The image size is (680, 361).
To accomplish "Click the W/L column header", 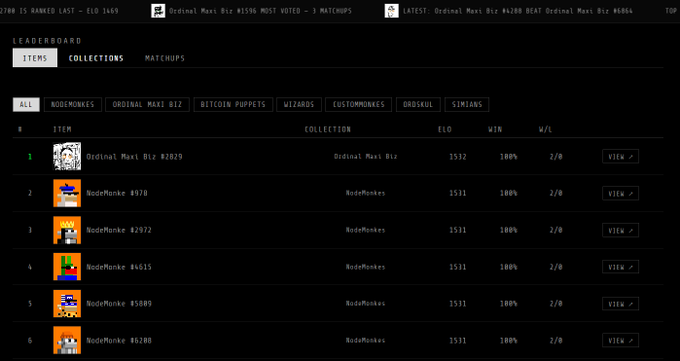I will click(546, 129).
